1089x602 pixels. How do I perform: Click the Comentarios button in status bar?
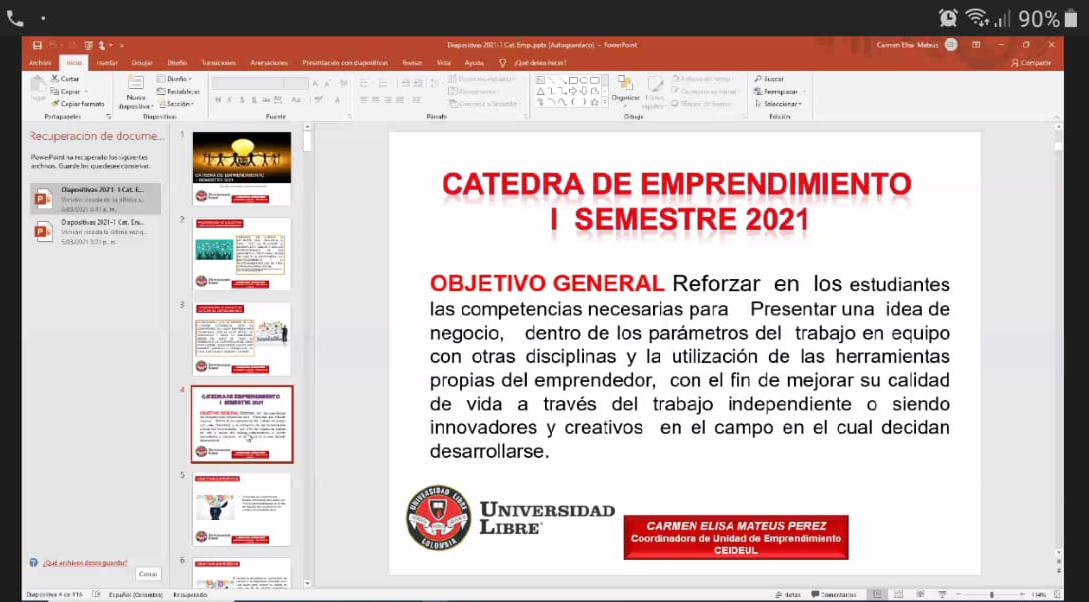coord(833,595)
